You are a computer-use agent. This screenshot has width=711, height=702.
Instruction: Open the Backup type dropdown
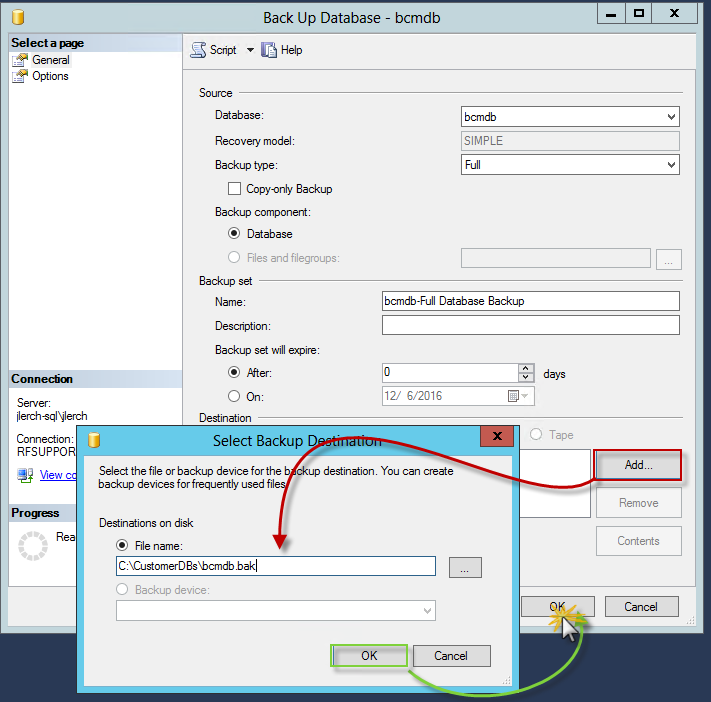click(x=671, y=165)
